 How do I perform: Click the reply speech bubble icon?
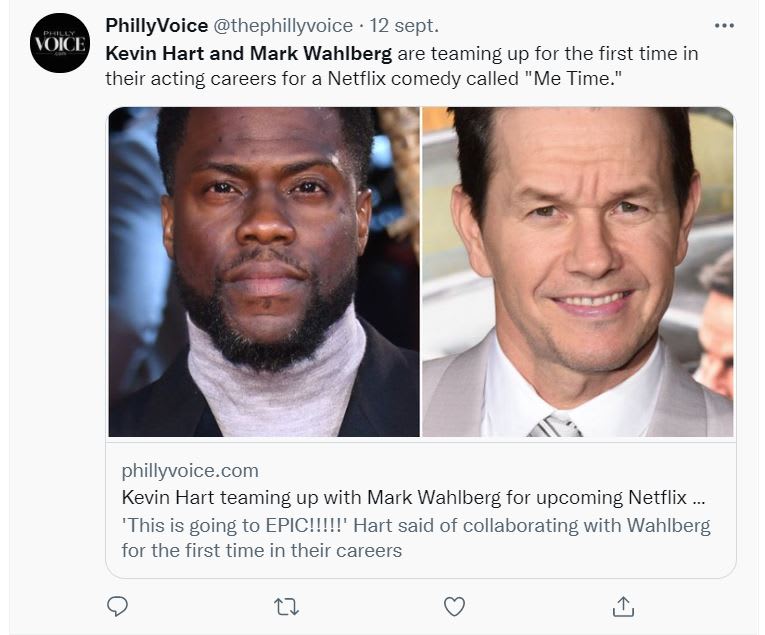click(x=117, y=606)
